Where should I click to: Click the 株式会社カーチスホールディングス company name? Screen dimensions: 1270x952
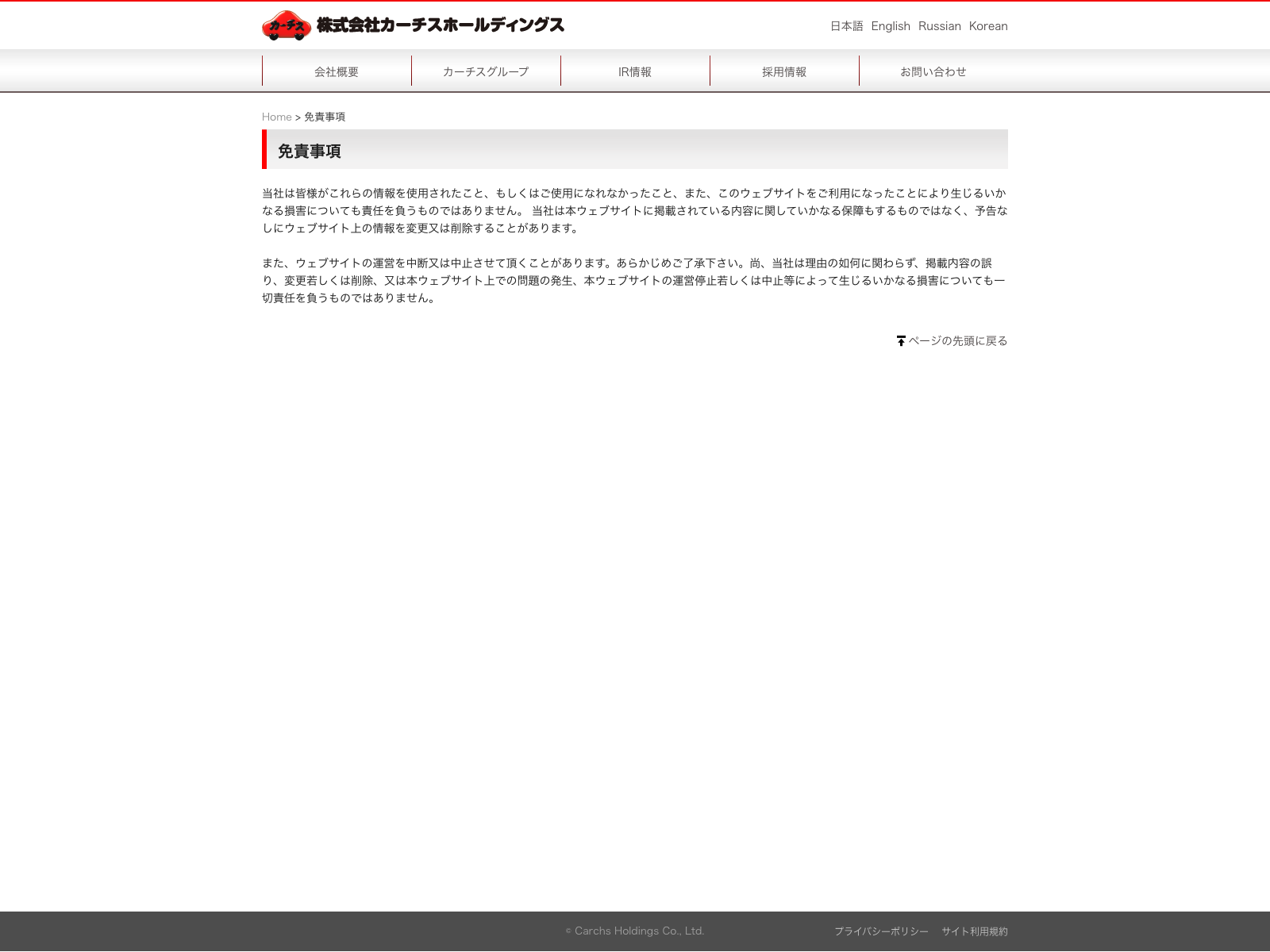(440, 25)
